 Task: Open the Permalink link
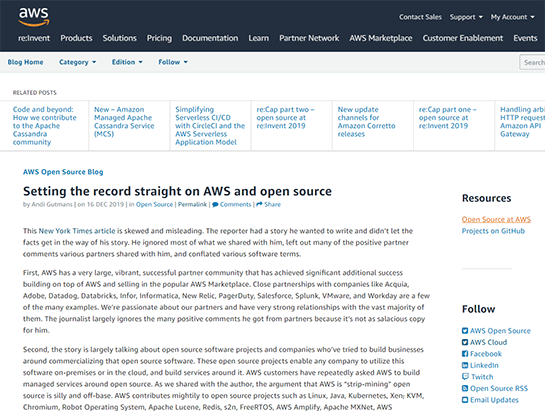point(192,204)
